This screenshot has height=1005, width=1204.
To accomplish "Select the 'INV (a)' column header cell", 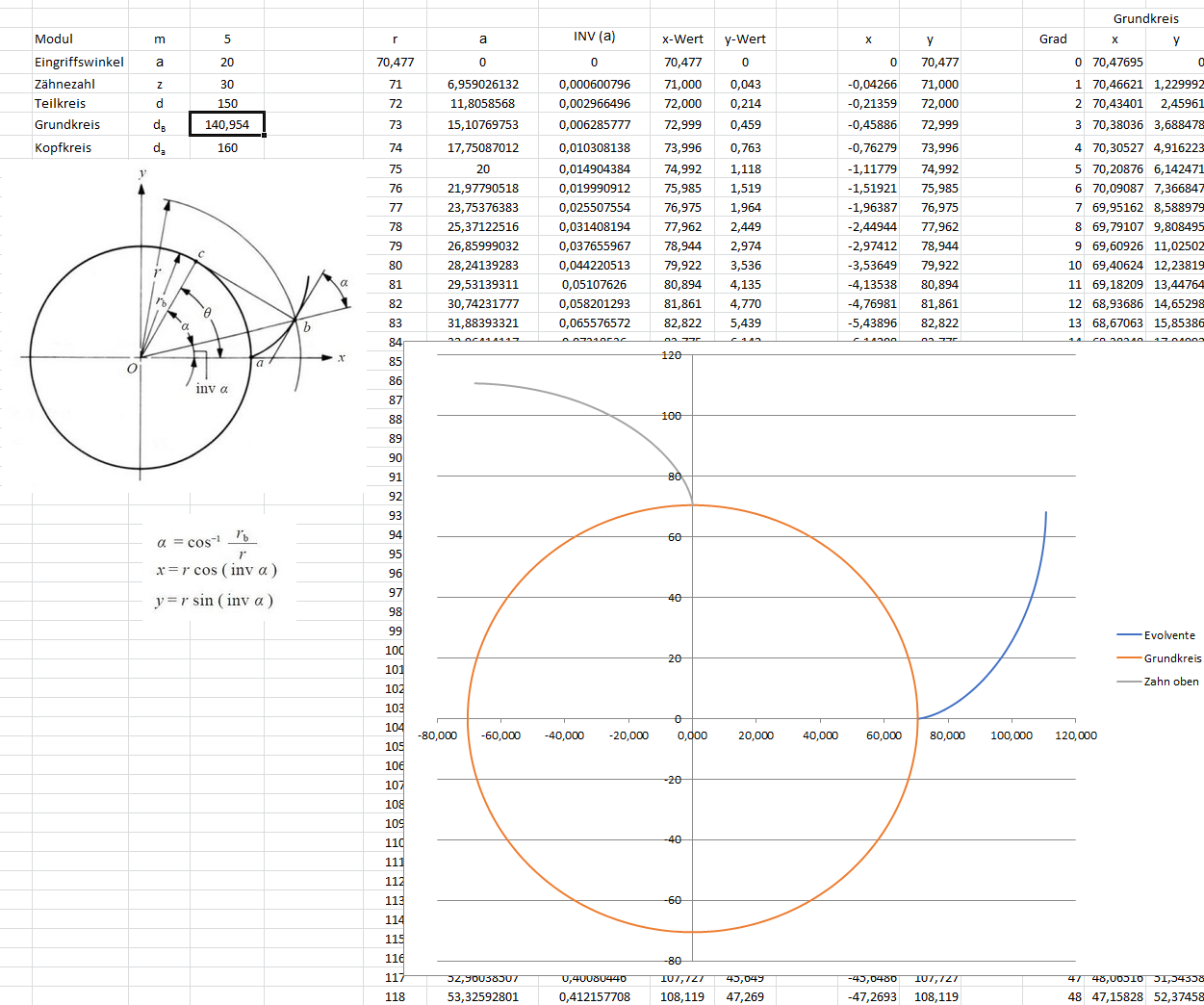I will [594, 37].
